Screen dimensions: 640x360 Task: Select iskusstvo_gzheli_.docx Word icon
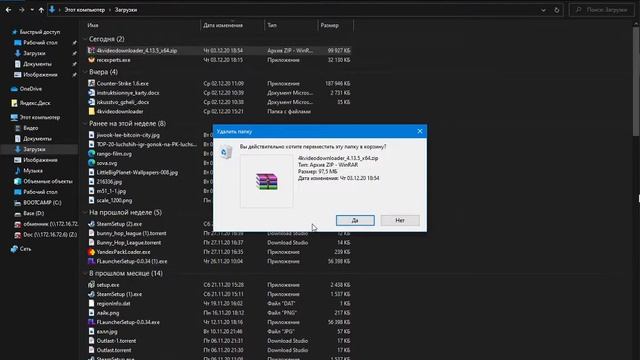click(91, 102)
